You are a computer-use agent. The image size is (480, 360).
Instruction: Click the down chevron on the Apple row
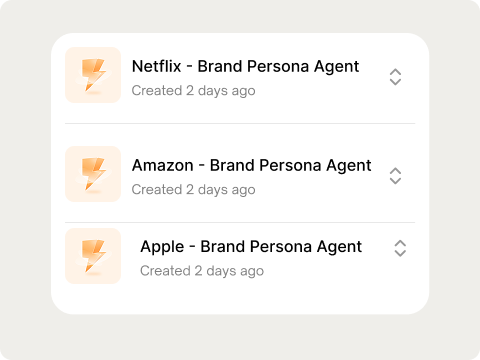pos(400,253)
